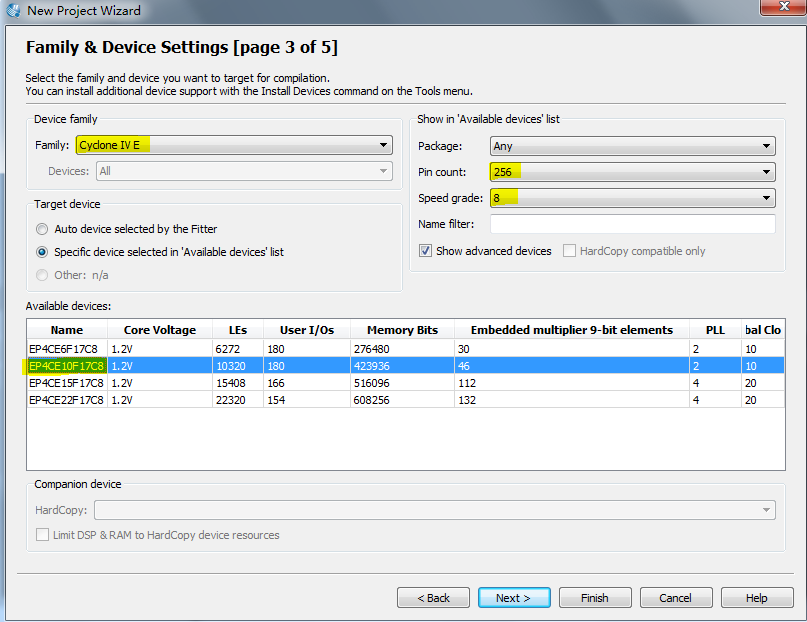Image resolution: width=807 pixels, height=622 pixels.
Task: Open the Package dropdown showing Any
Action: click(x=633, y=146)
